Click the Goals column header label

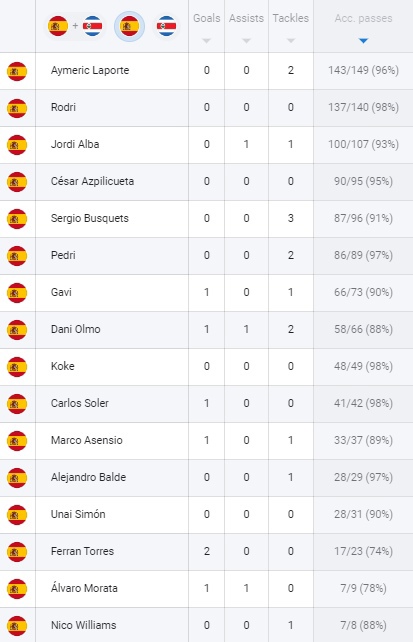pos(207,18)
